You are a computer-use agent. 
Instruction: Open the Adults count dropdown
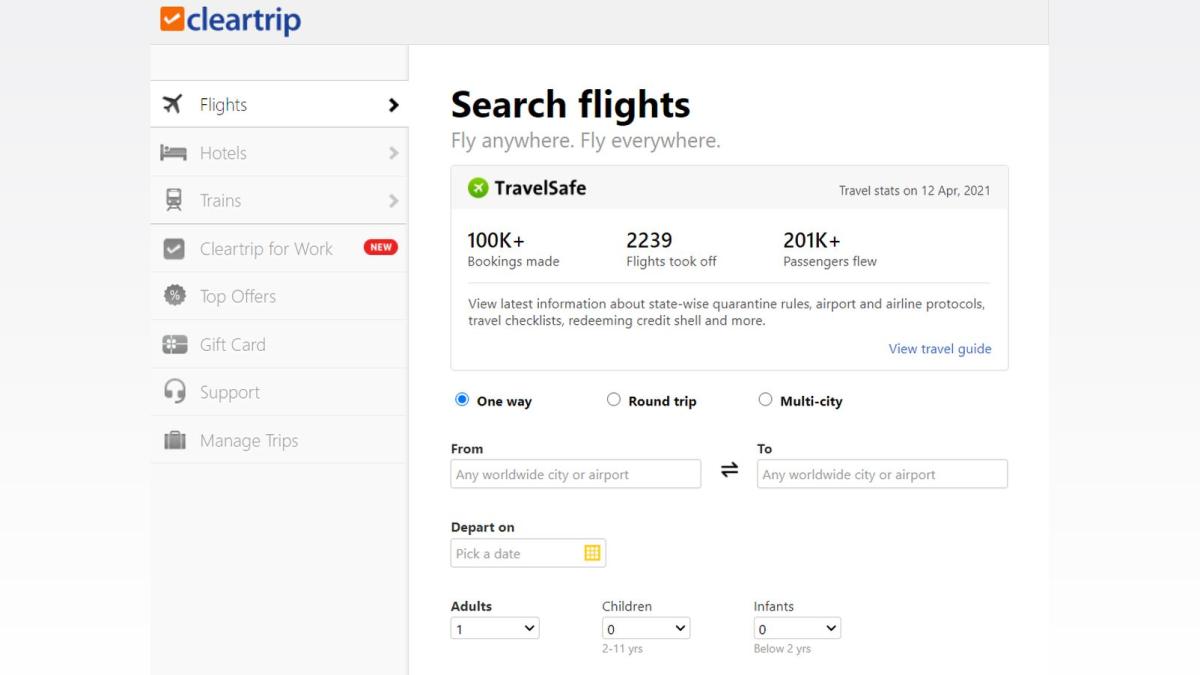[494, 628]
